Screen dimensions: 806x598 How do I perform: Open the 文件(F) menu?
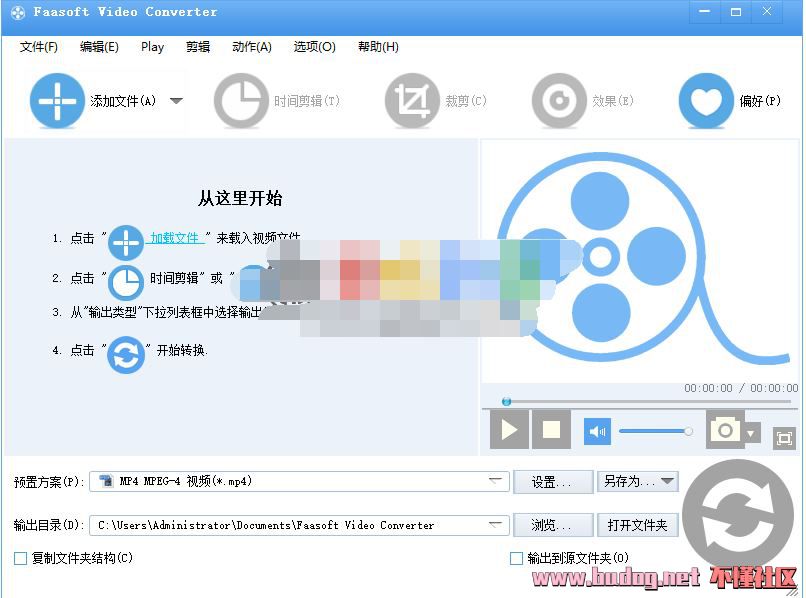tap(39, 47)
